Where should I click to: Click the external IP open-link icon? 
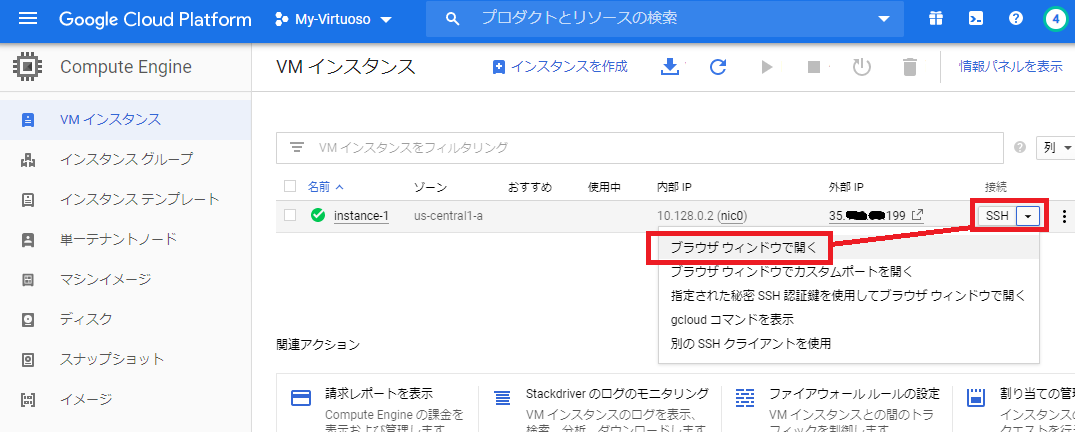[917, 215]
